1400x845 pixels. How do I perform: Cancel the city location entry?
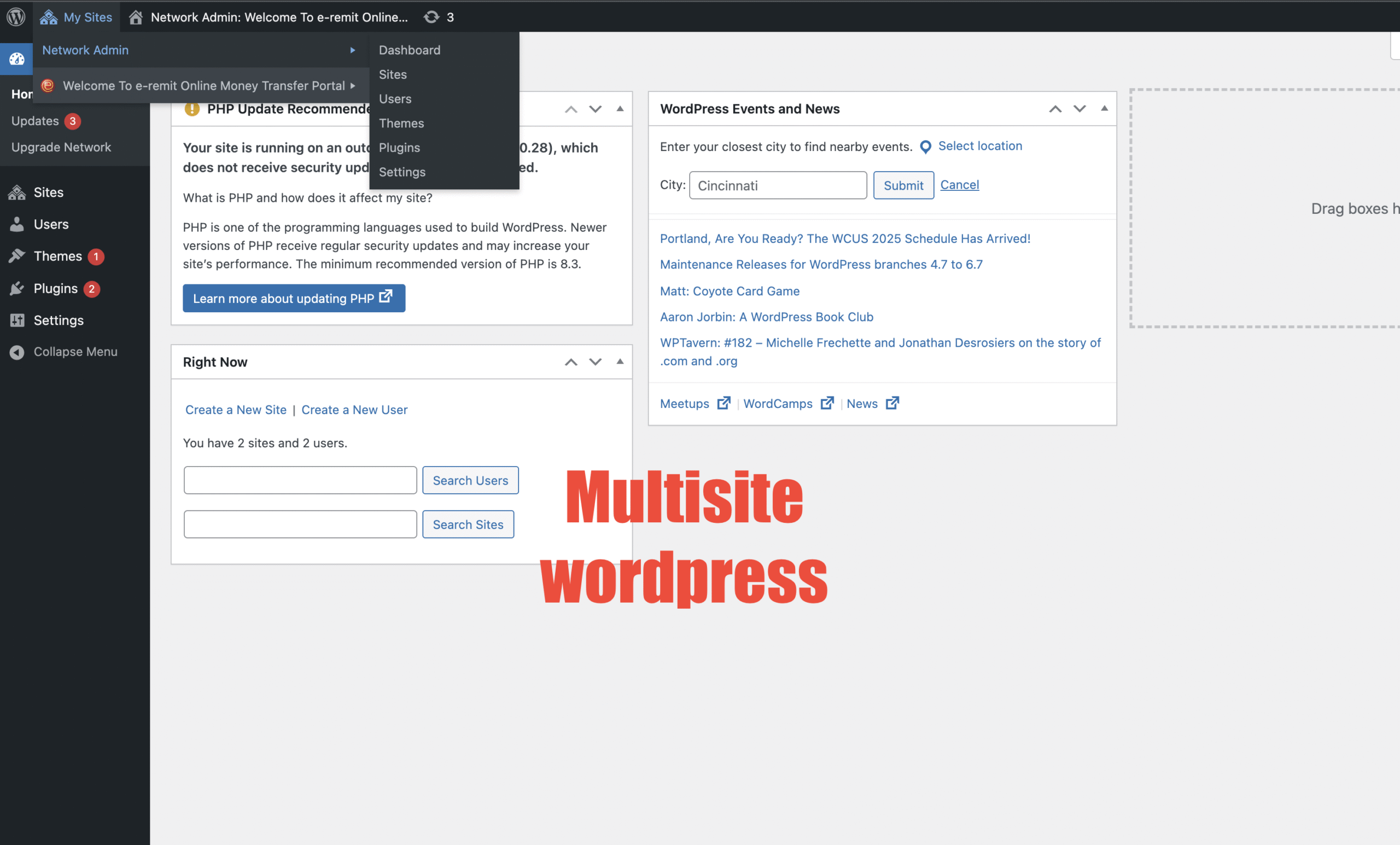959,185
